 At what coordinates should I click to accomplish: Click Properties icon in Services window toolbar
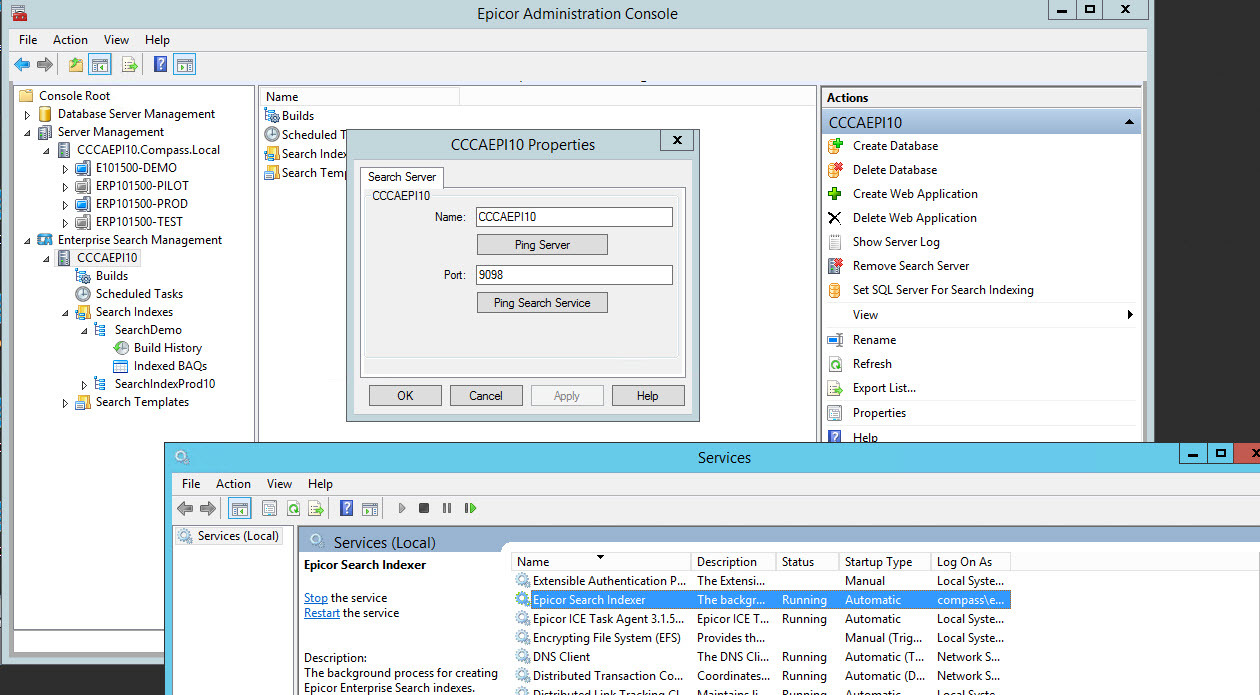pyautogui.click(x=269, y=508)
